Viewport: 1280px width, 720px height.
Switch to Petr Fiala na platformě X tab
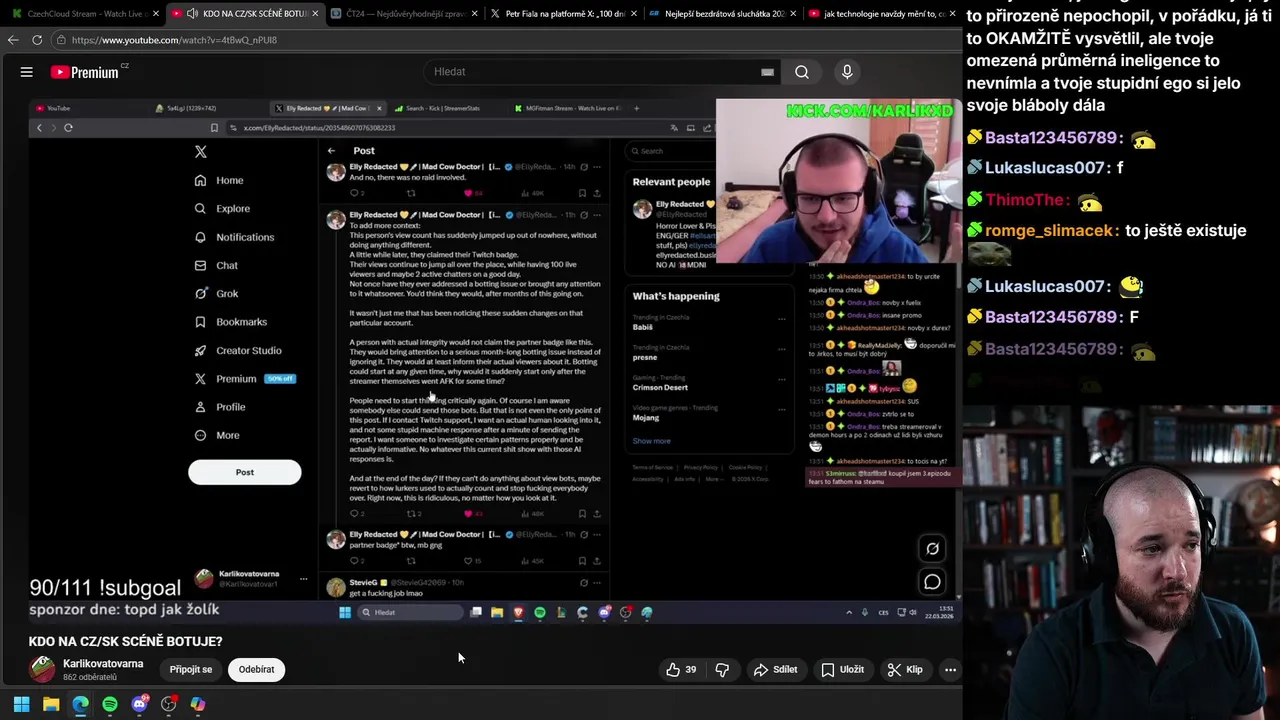563,14
